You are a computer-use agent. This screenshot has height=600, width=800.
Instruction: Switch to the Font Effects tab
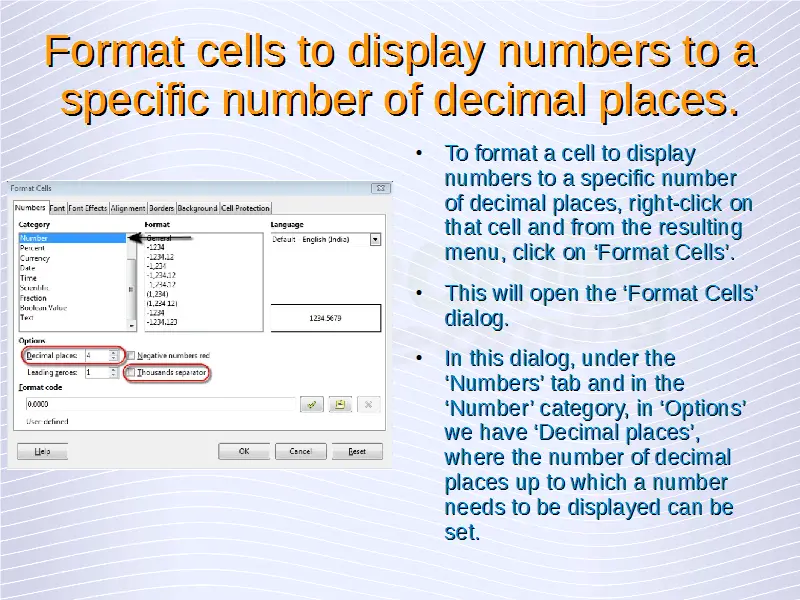pos(89,208)
